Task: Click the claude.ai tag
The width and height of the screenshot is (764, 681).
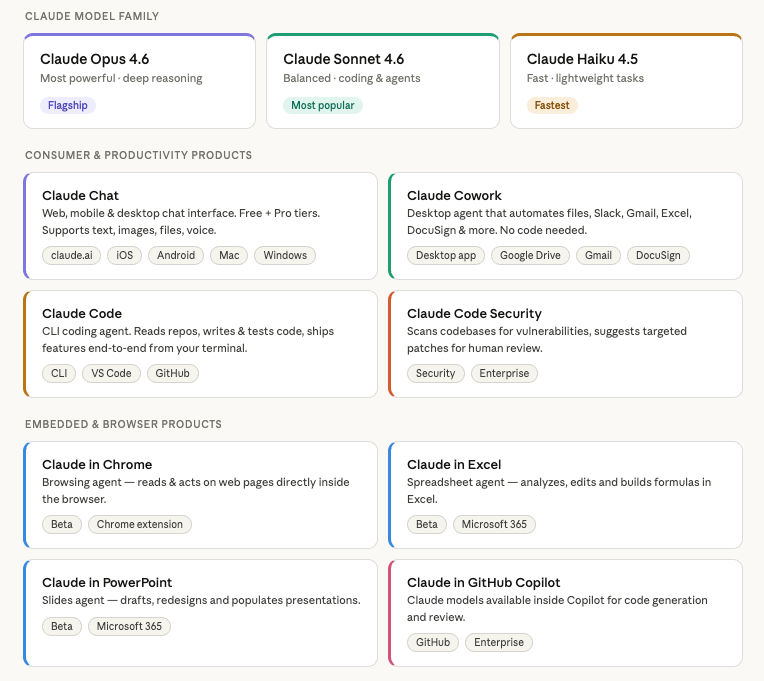Action: (72, 255)
